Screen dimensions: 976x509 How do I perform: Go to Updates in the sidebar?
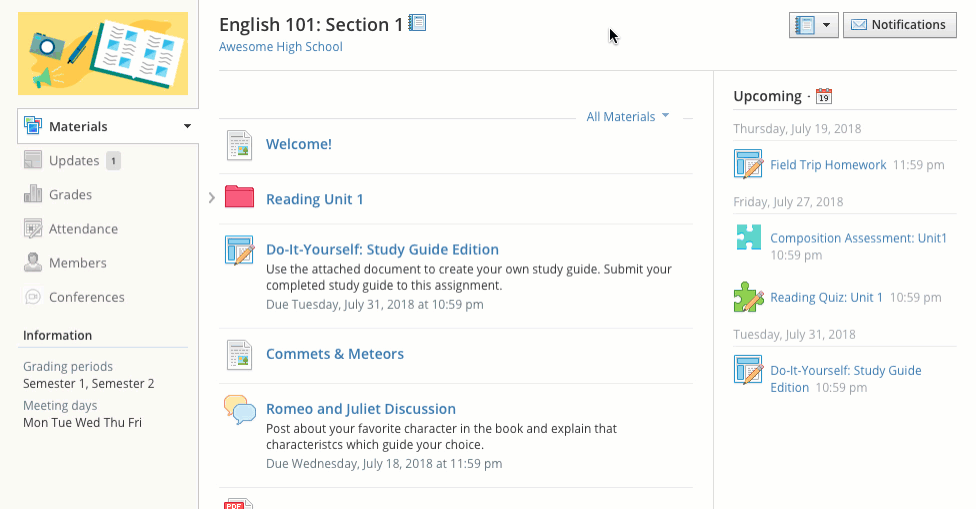pyautogui.click(x=74, y=161)
